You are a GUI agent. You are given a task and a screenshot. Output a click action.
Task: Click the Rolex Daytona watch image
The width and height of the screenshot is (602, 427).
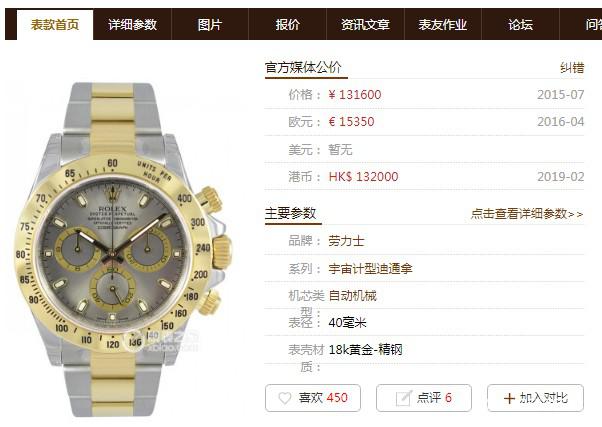pos(123,250)
